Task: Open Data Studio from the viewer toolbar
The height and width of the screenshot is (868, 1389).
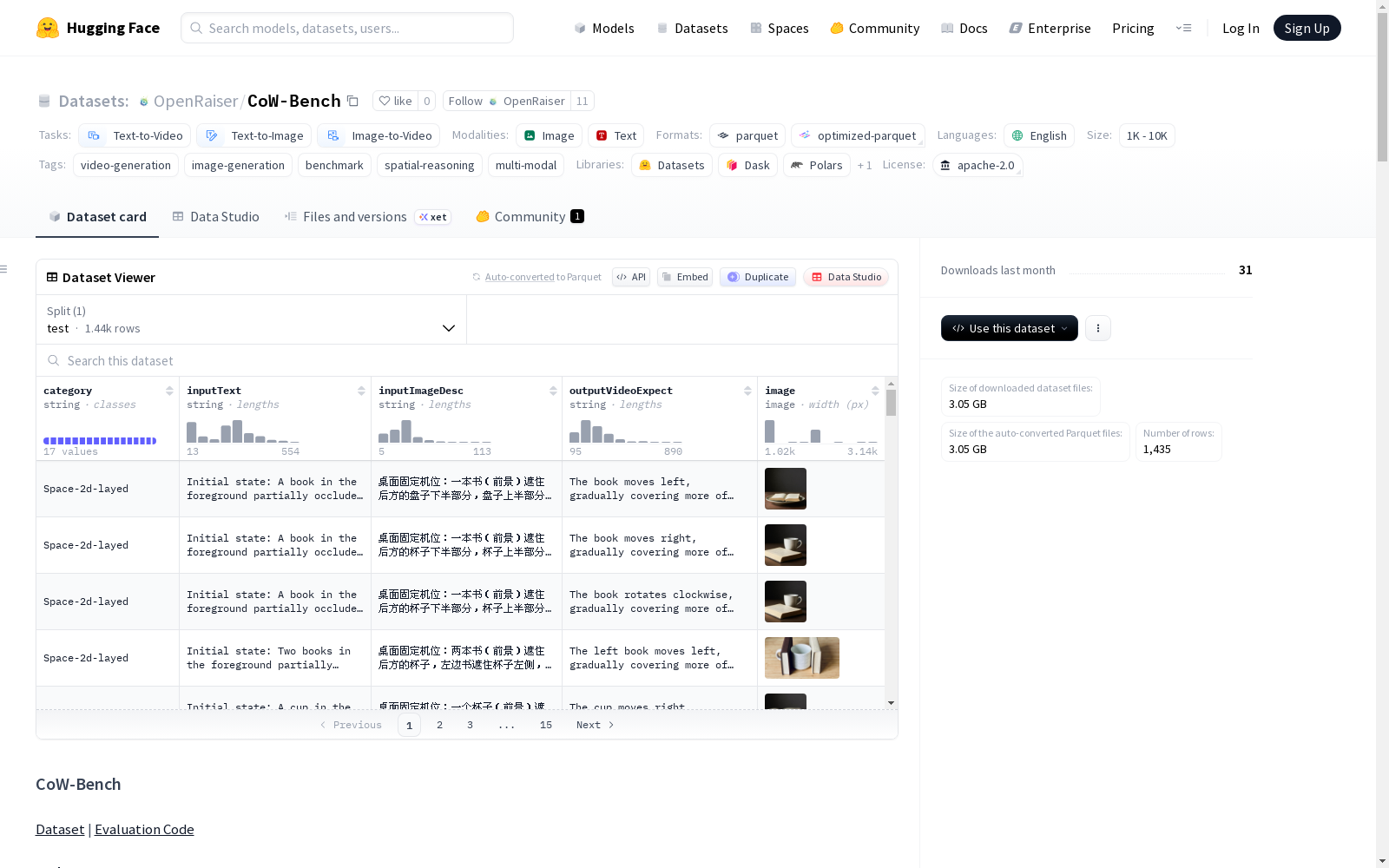Action: pos(846,277)
